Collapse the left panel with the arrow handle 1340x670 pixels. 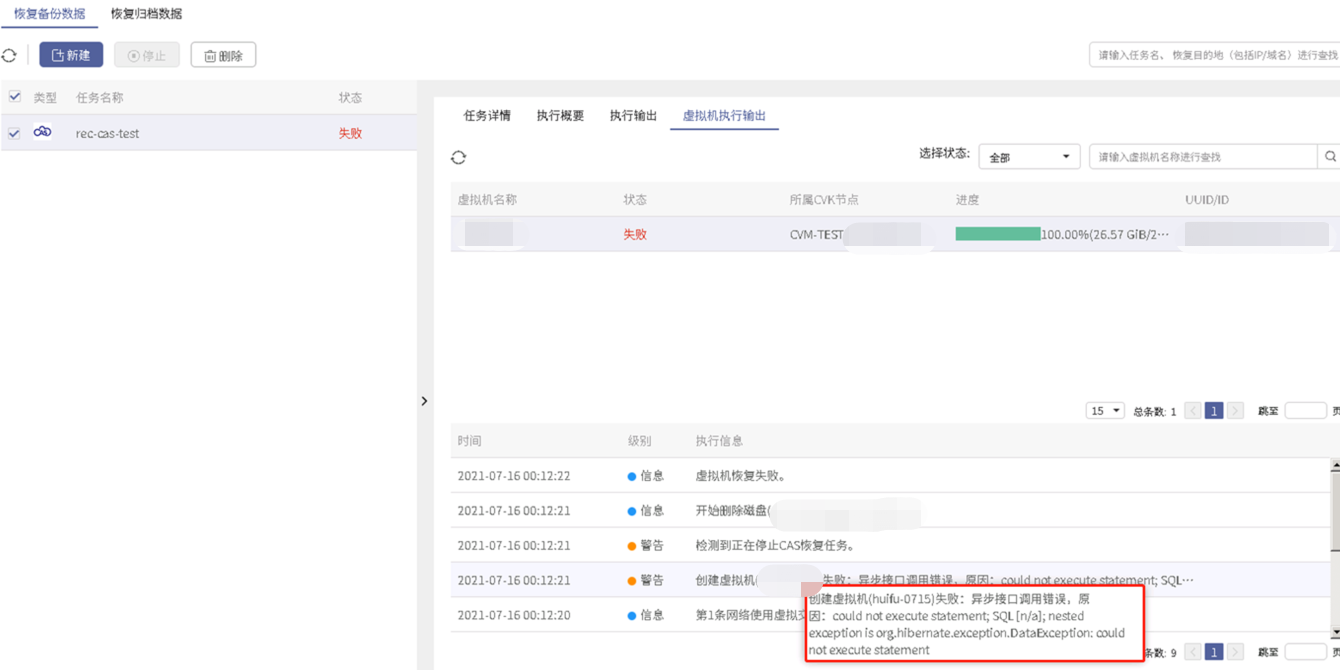[424, 401]
